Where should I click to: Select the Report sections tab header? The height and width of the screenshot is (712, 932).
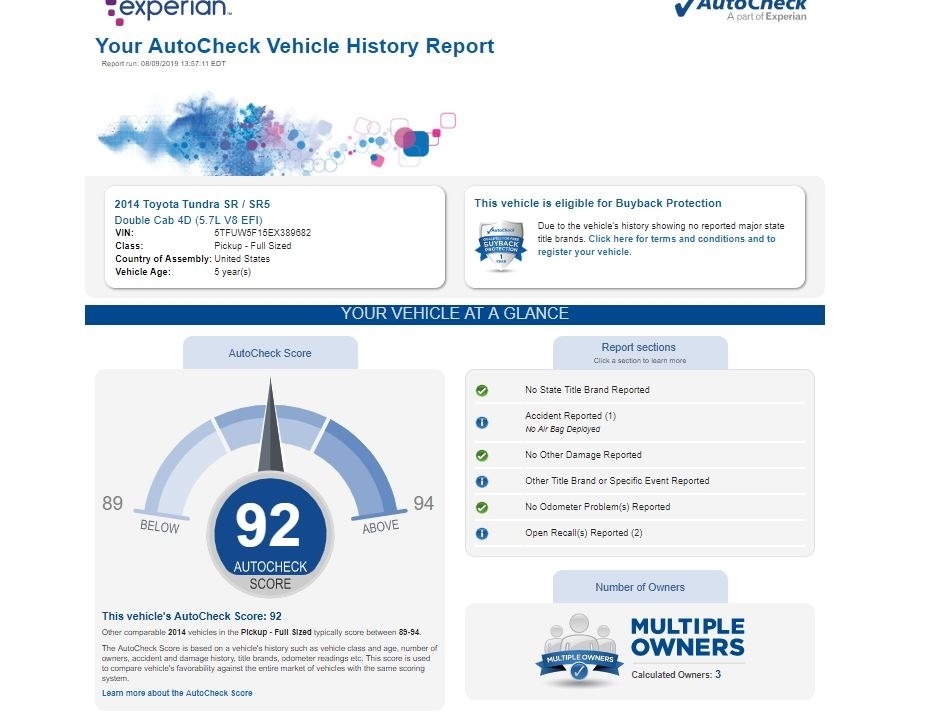(x=640, y=352)
